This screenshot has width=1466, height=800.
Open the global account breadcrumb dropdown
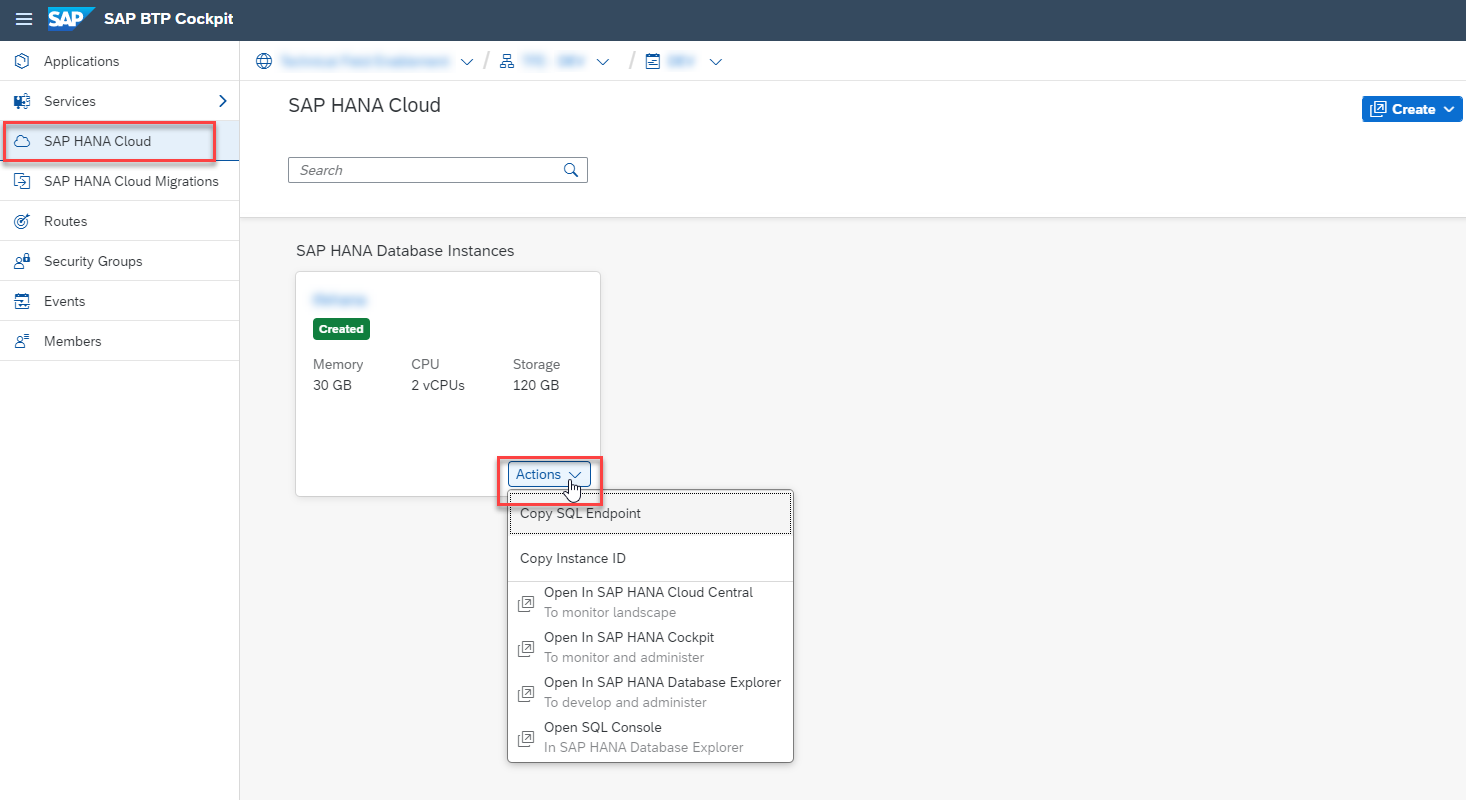(466, 62)
